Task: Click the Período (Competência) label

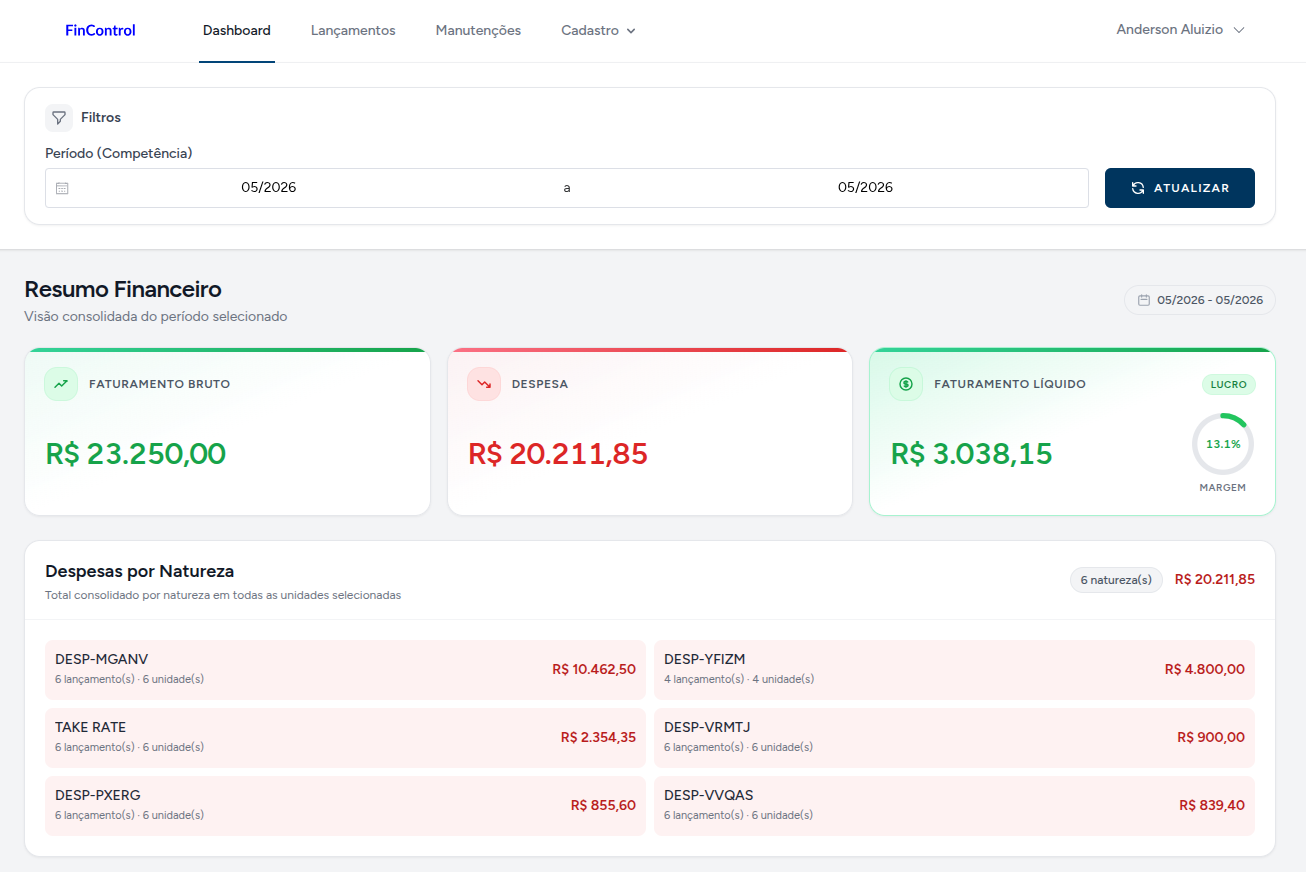Action: click(119, 153)
